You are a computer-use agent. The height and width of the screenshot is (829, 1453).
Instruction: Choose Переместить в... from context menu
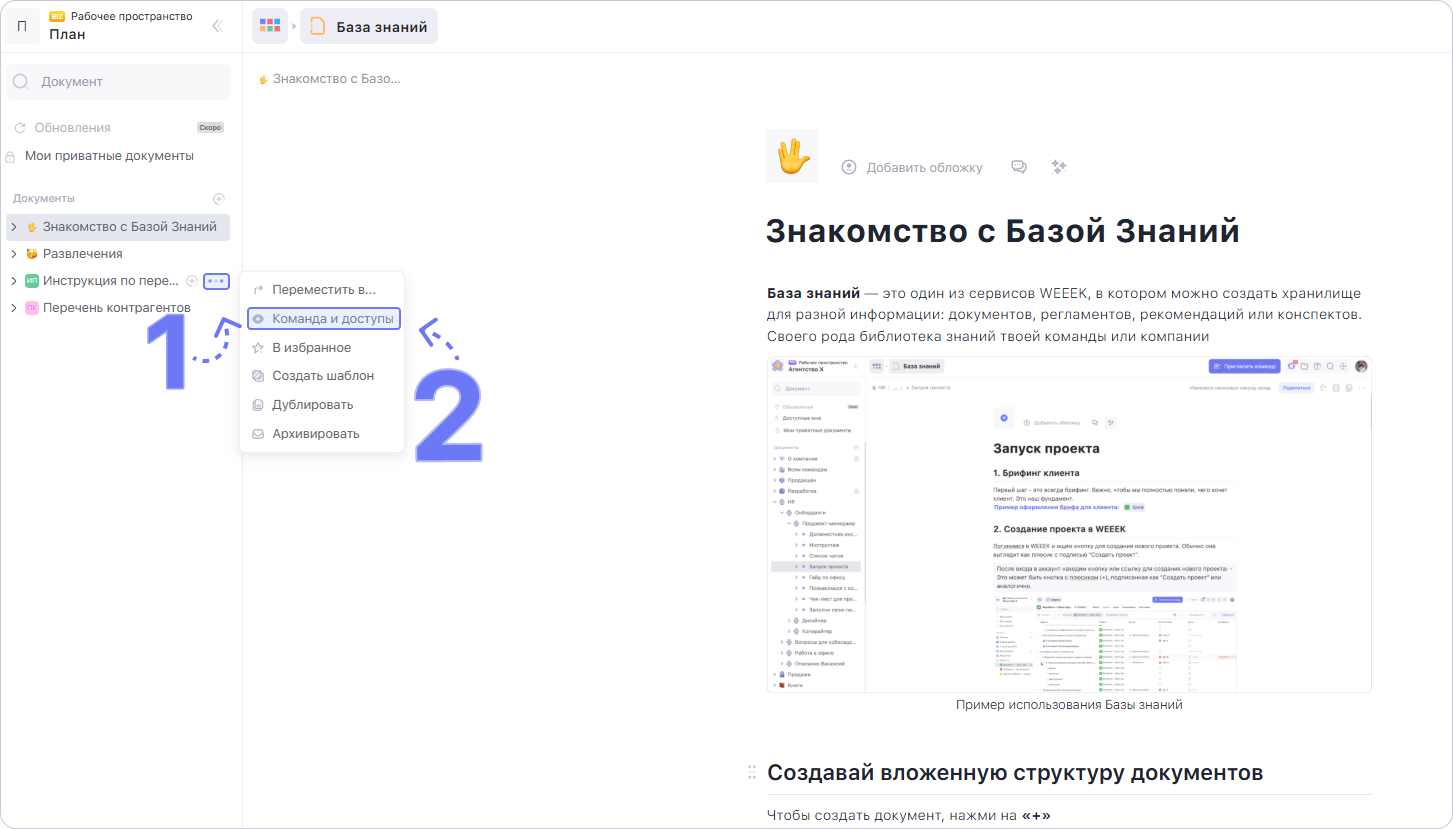point(322,290)
